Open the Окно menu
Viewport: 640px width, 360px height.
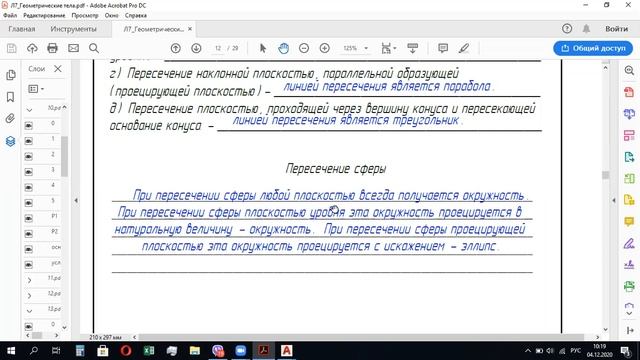[111, 16]
